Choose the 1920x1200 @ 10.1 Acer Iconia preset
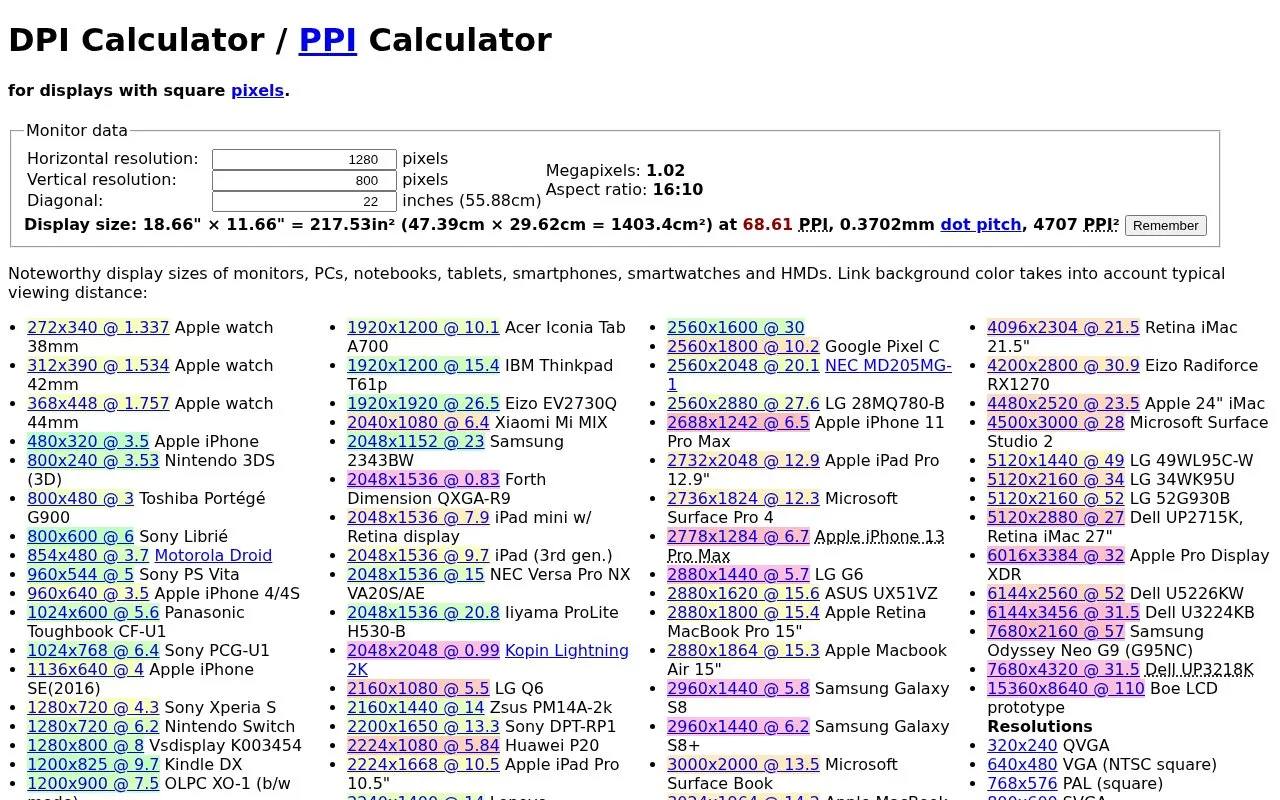Image resolution: width=1280 pixels, height=800 pixels. (x=423, y=327)
